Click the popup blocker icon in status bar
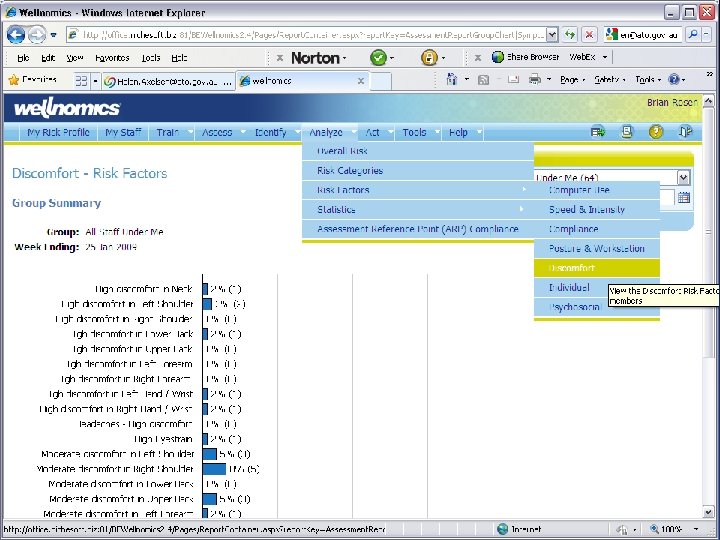This screenshot has width=720, height=540. pos(622,530)
